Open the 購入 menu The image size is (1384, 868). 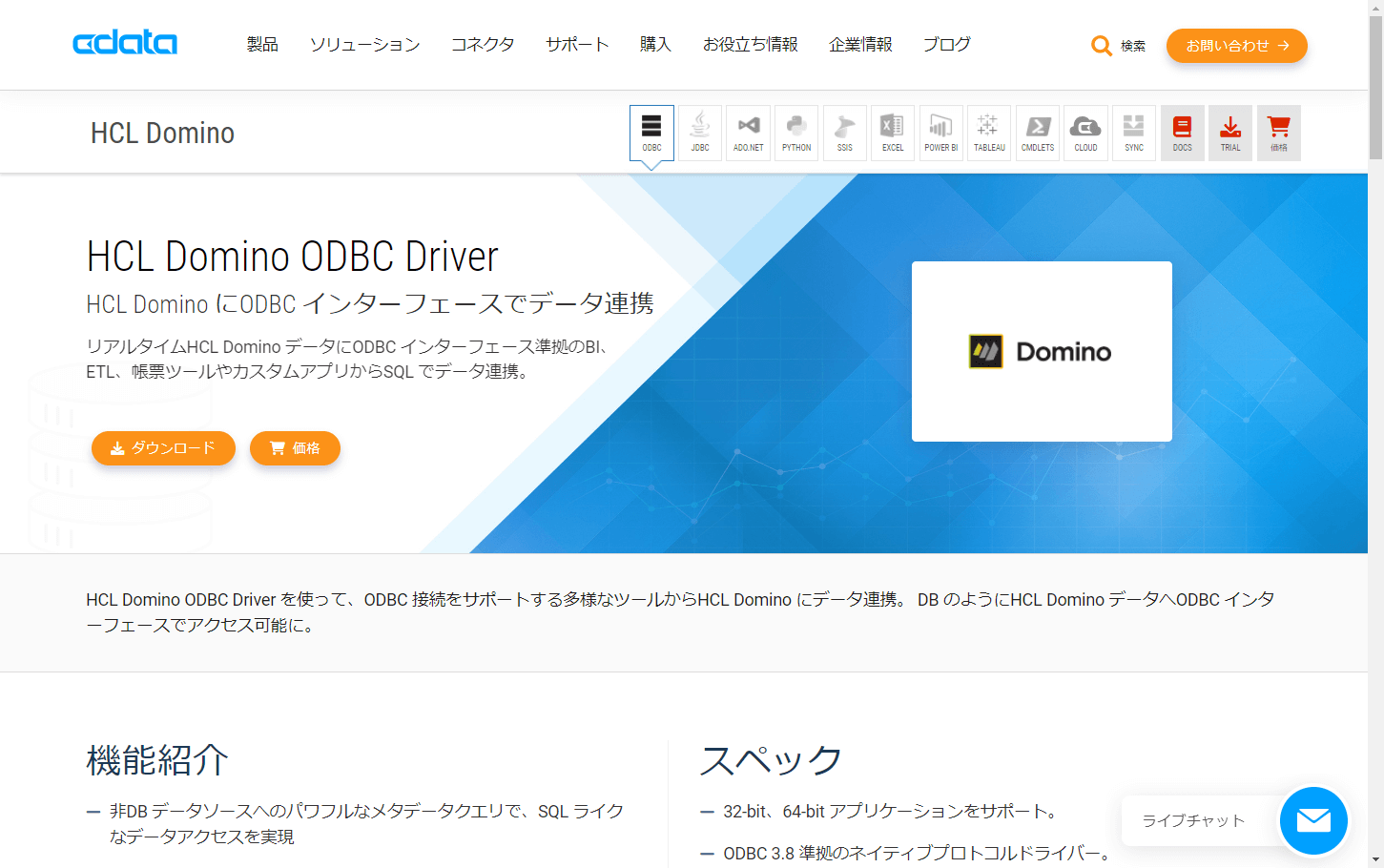(x=655, y=44)
